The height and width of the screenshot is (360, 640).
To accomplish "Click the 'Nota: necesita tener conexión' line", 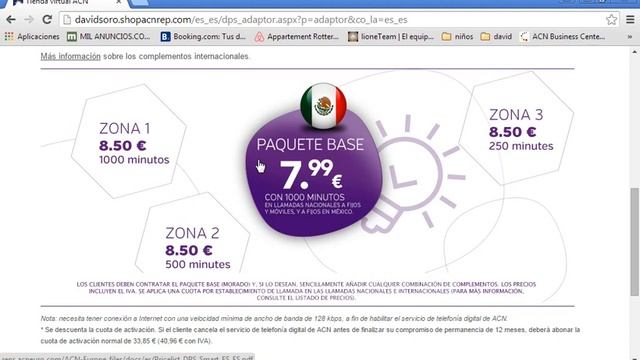I will click(274, 318).
